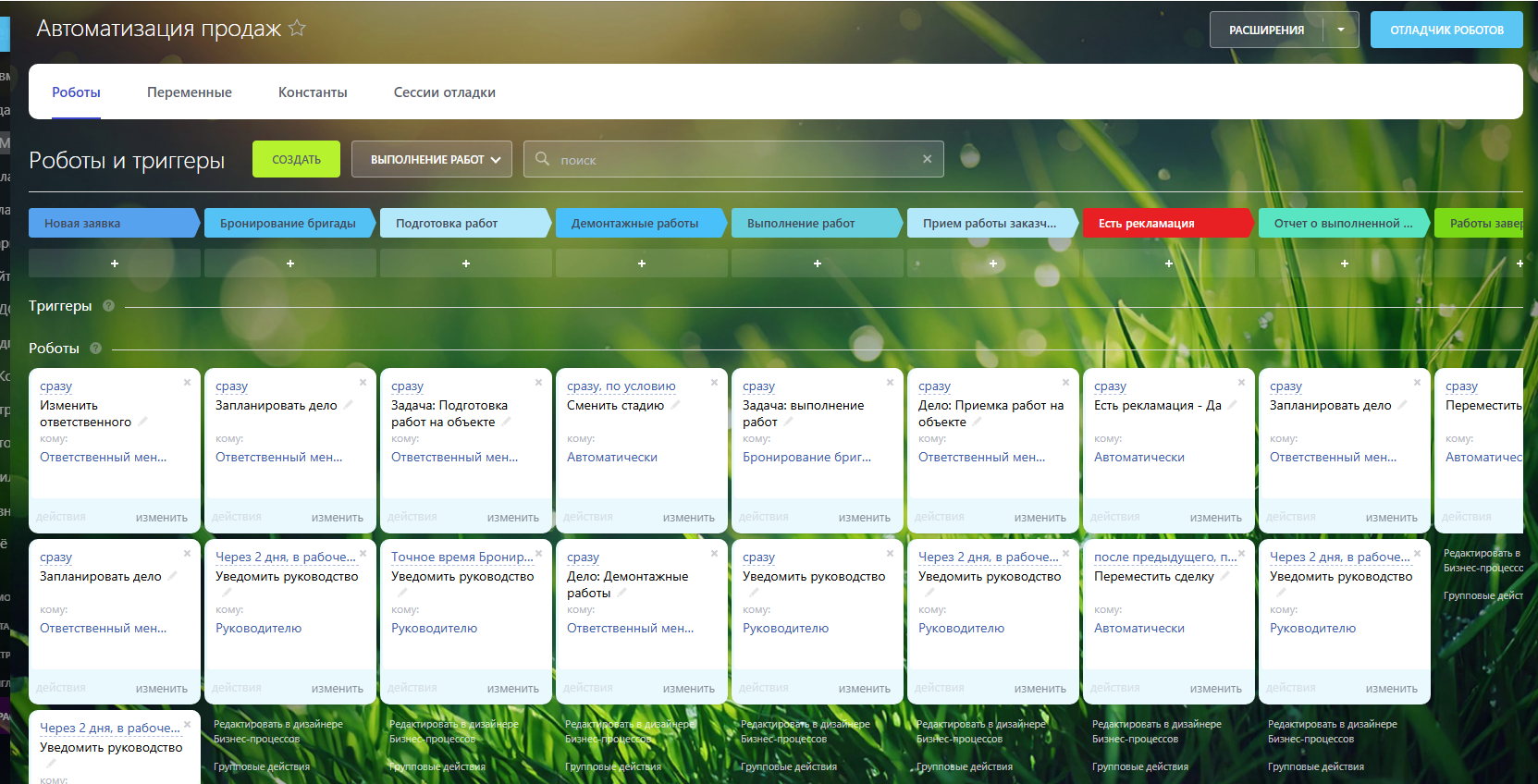Image resolution: width=1538 pixels, height=784 pixels.
Task: Click 'изменить' on Задача: Подготовка работ на объекте
Action: pos(513,518)
